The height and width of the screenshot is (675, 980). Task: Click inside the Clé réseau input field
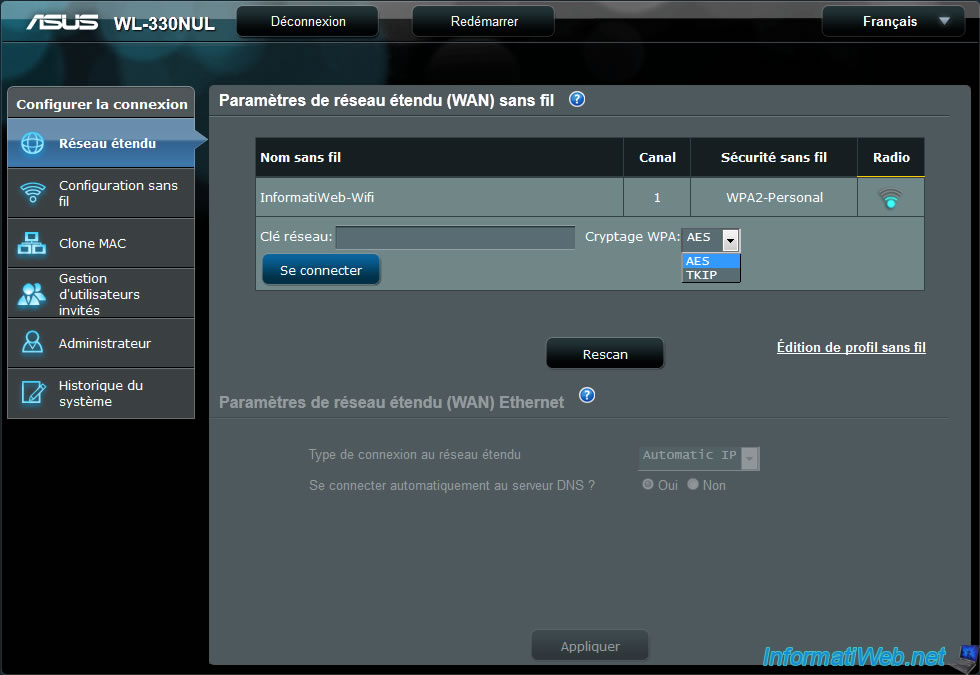[x=455, y=238]
